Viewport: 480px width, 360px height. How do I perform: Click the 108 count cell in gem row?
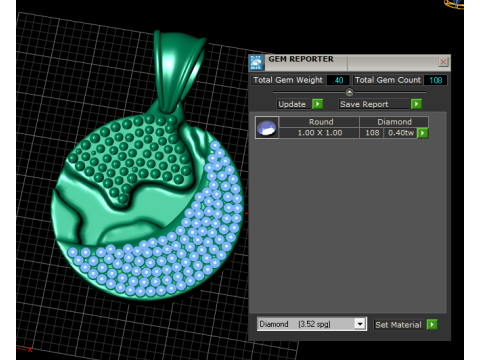(x=372, y=133)
